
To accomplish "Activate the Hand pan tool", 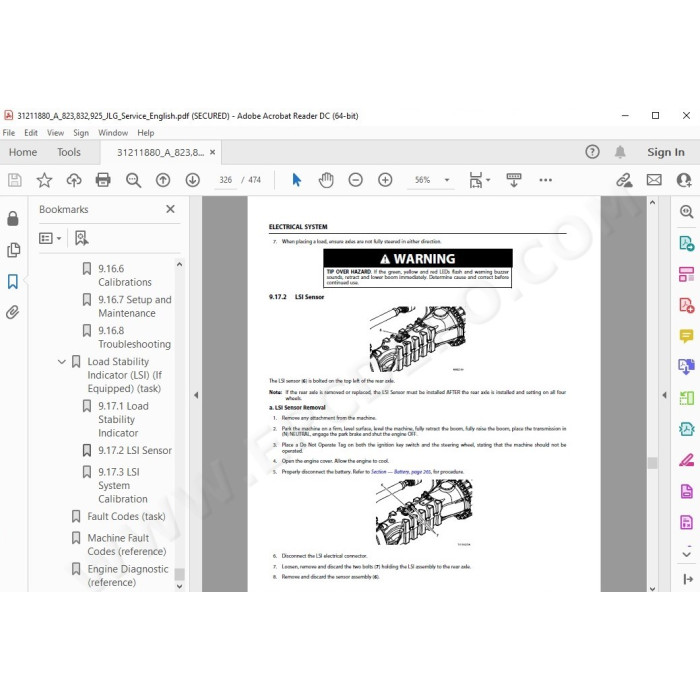I will tap(326, 180).
